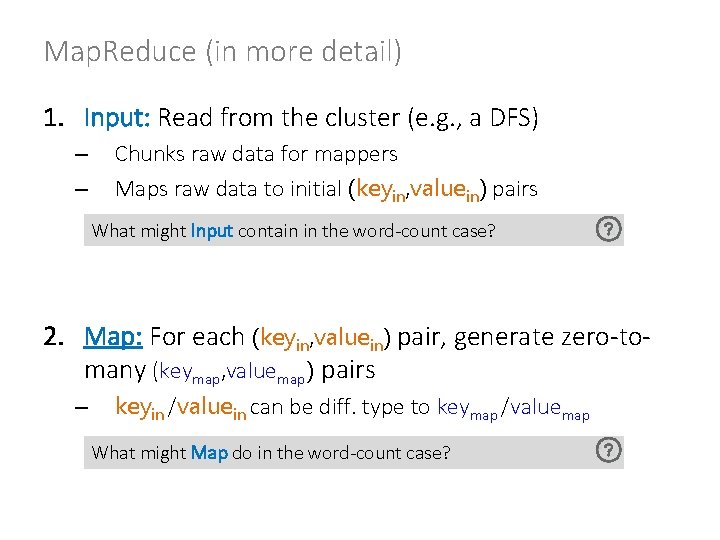
Task: Click the number 1. list marker
Action: point(54,118)
